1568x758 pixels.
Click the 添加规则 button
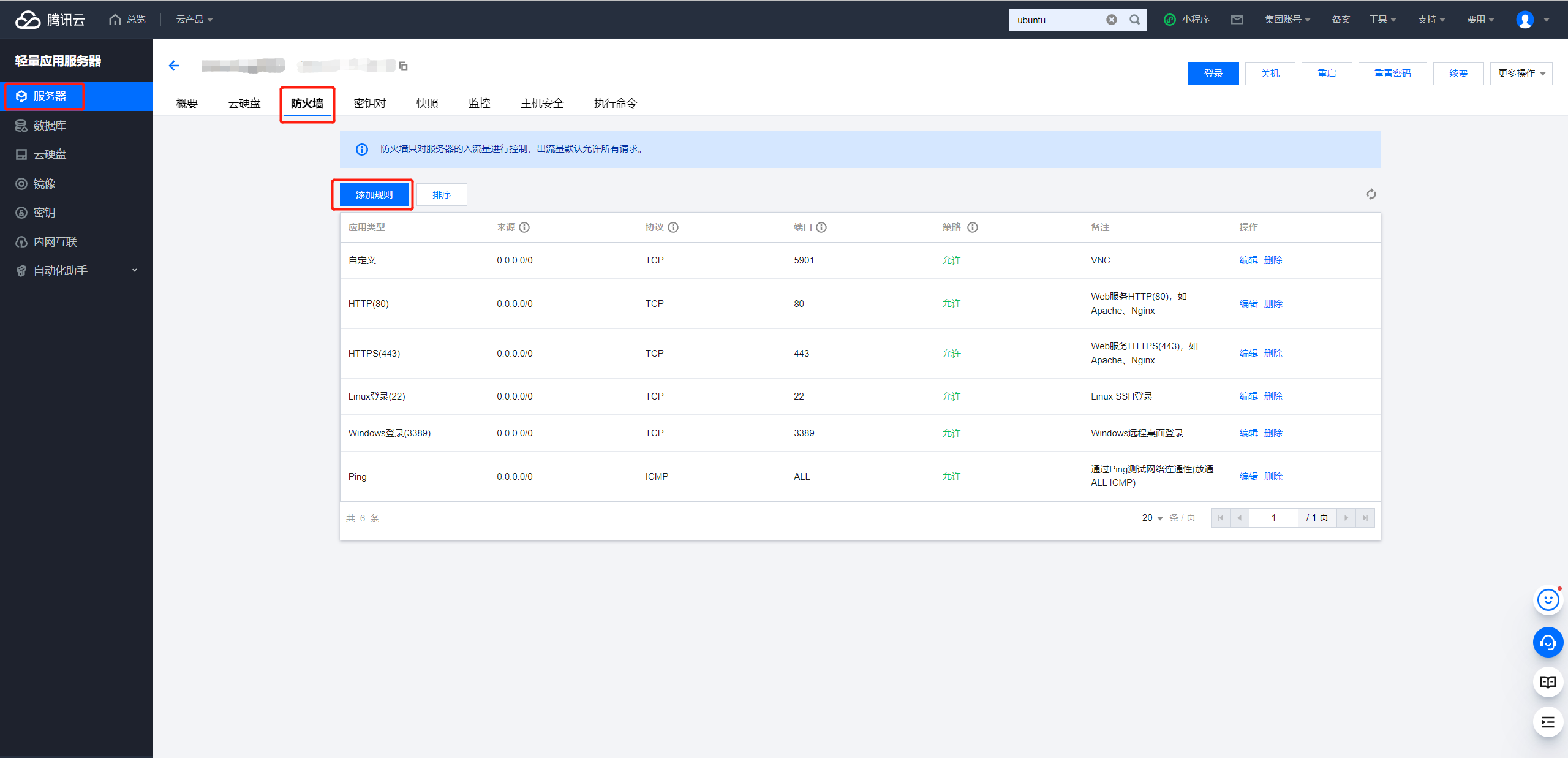[374, 195]
